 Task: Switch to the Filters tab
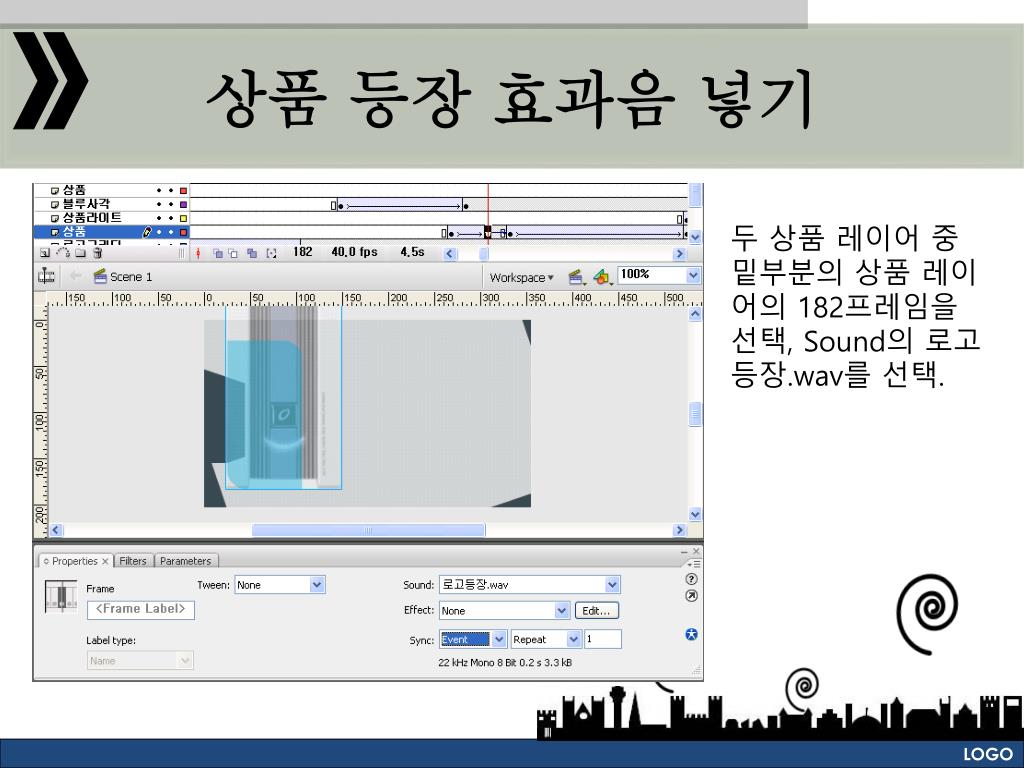(x=133, y=561)
